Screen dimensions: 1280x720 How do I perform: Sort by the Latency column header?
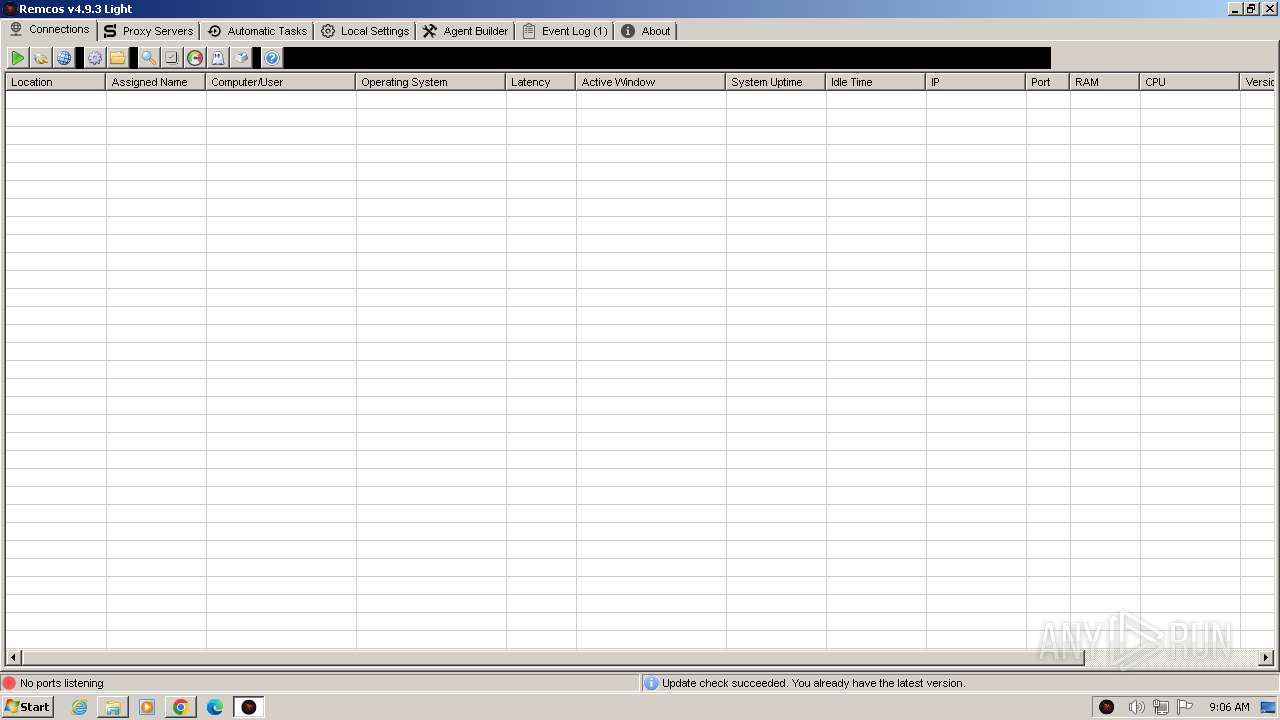pyautogui.click(x=540, y=82)
